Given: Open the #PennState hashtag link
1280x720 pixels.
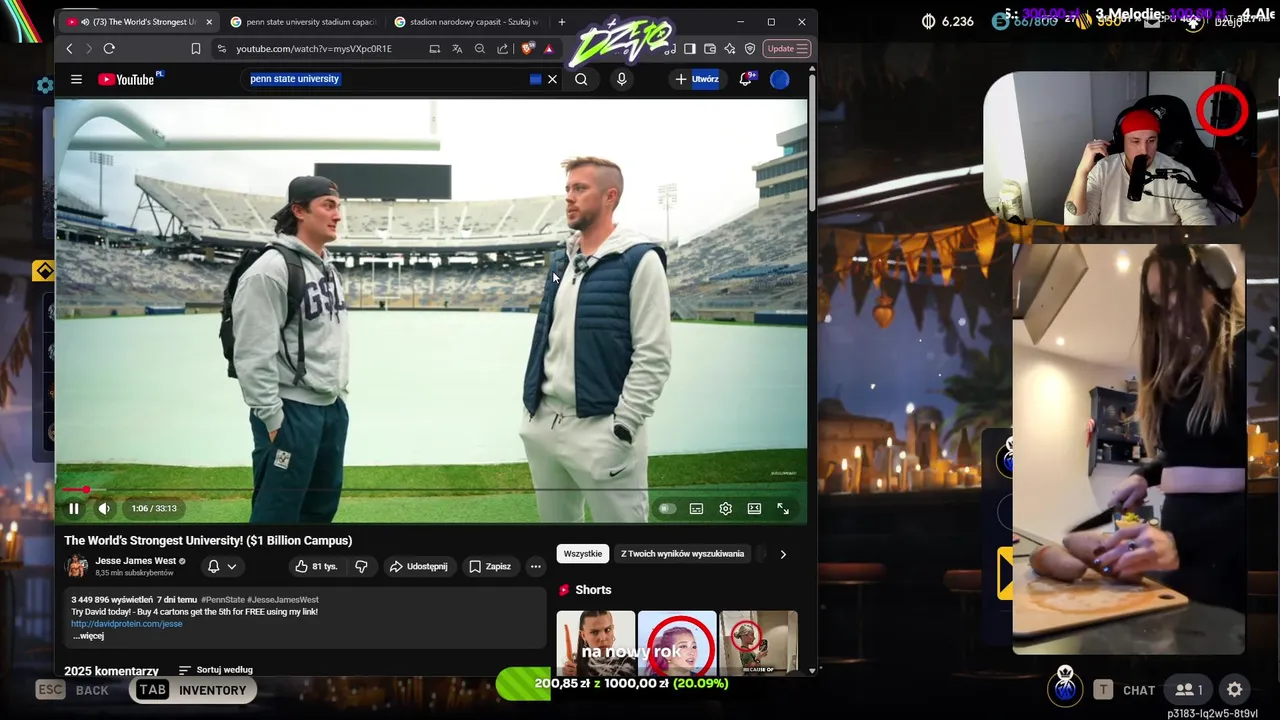Looking at the screenshot, I should tap(222, 600).
